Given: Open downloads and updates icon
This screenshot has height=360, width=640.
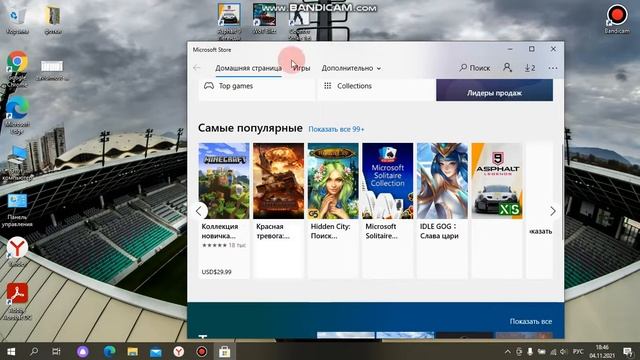Looking at the screenshot, I should (x=530, y=68).
